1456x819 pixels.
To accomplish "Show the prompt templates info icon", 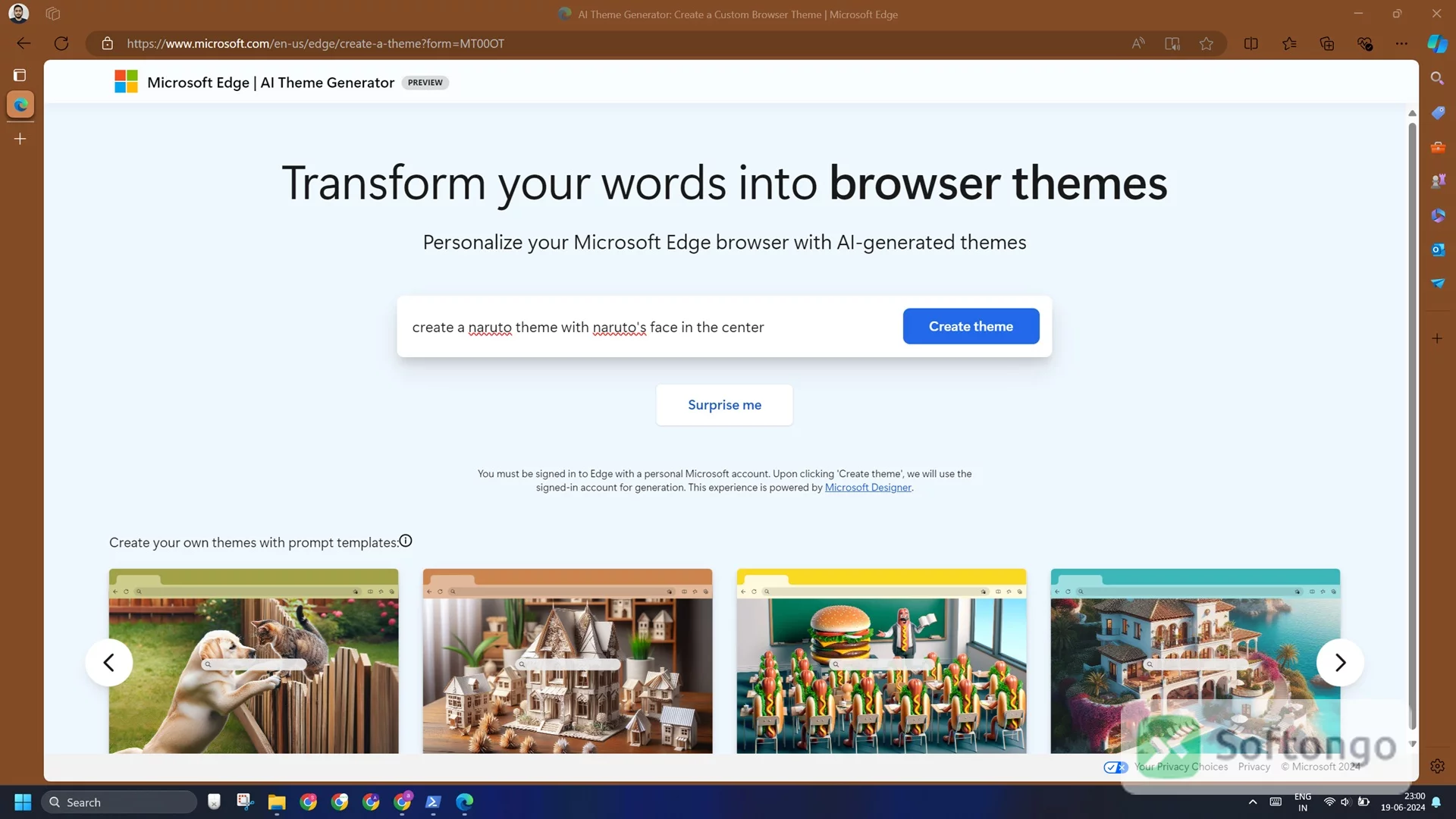I will 406,541.
